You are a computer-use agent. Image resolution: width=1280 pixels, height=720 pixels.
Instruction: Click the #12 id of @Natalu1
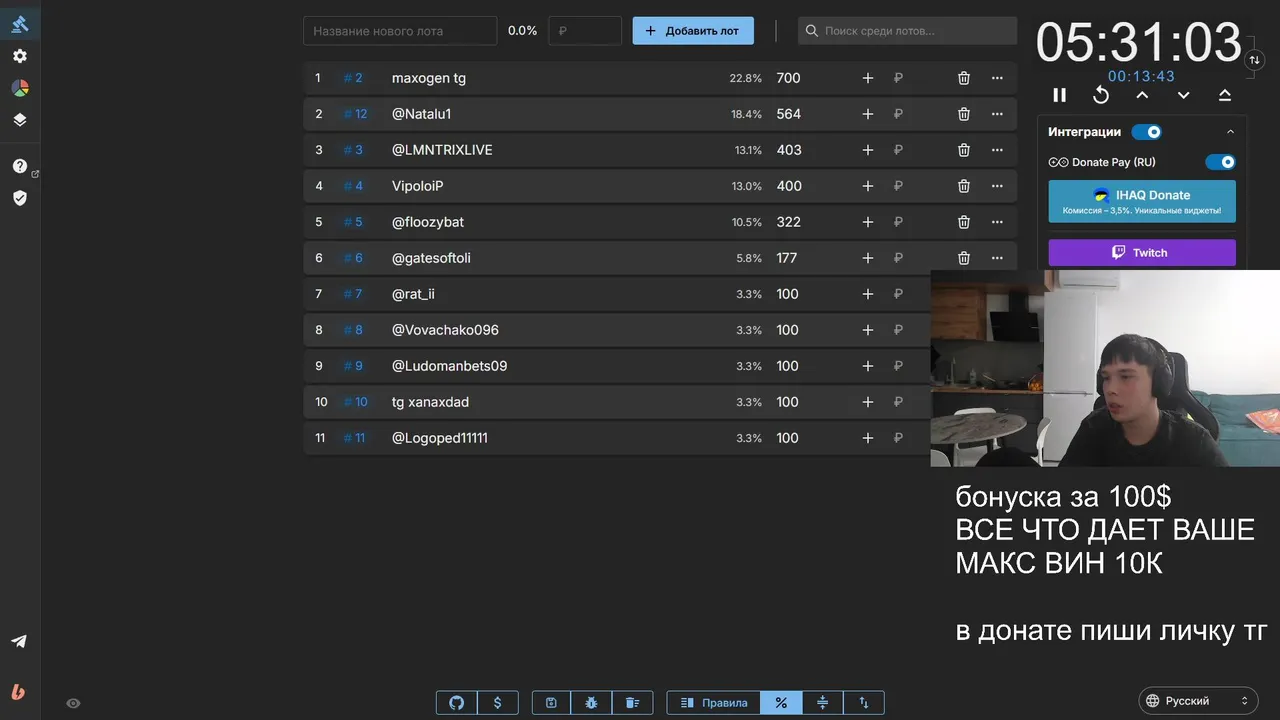coord(355,114)
